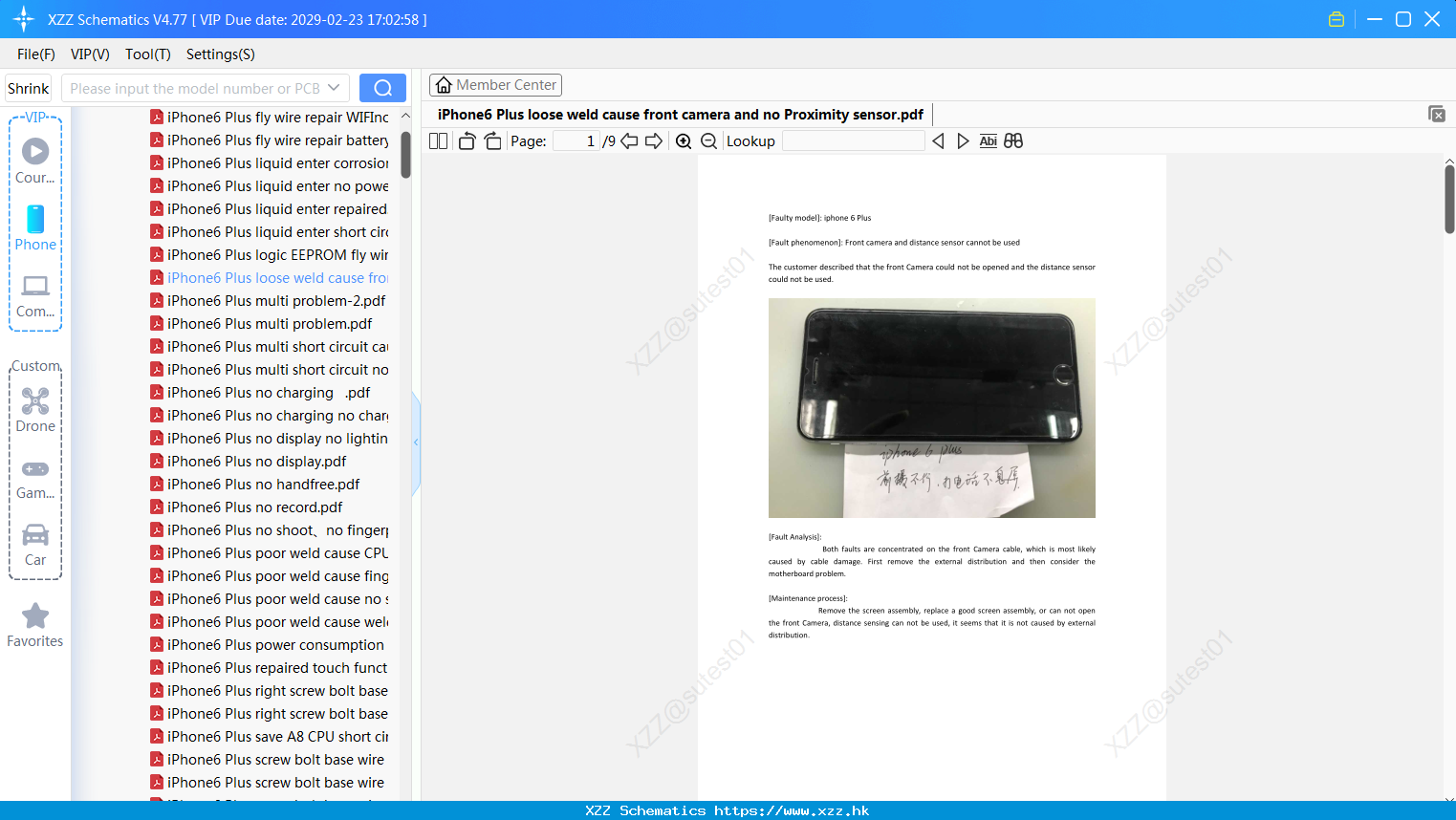Viewport: 1456px width, 820px height.
Task: Open the Settings(S) menu
Action: 221,54
